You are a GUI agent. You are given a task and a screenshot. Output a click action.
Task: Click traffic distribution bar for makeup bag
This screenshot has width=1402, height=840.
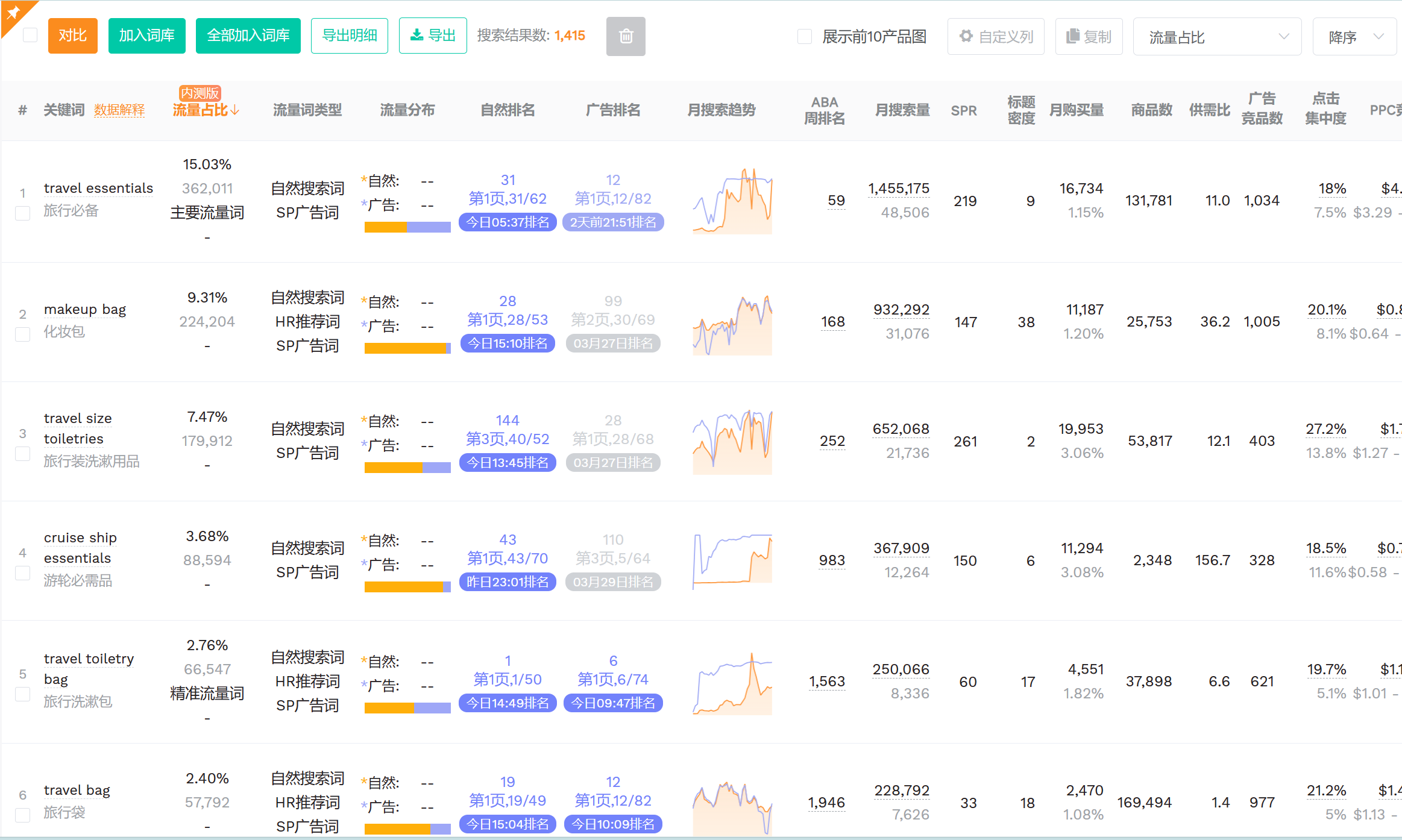tap(407, 348)
